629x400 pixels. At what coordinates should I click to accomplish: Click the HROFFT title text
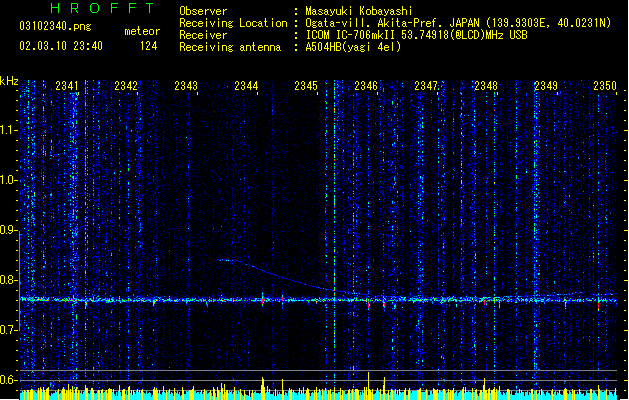pos(103,8)
